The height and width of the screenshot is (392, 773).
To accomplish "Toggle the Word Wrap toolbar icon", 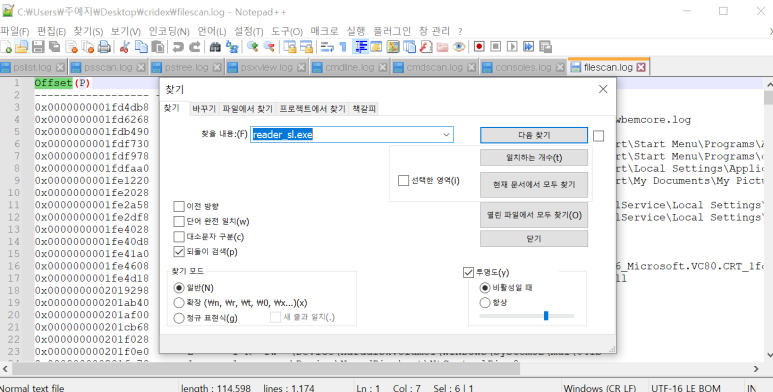I will (x=327, y=47).
